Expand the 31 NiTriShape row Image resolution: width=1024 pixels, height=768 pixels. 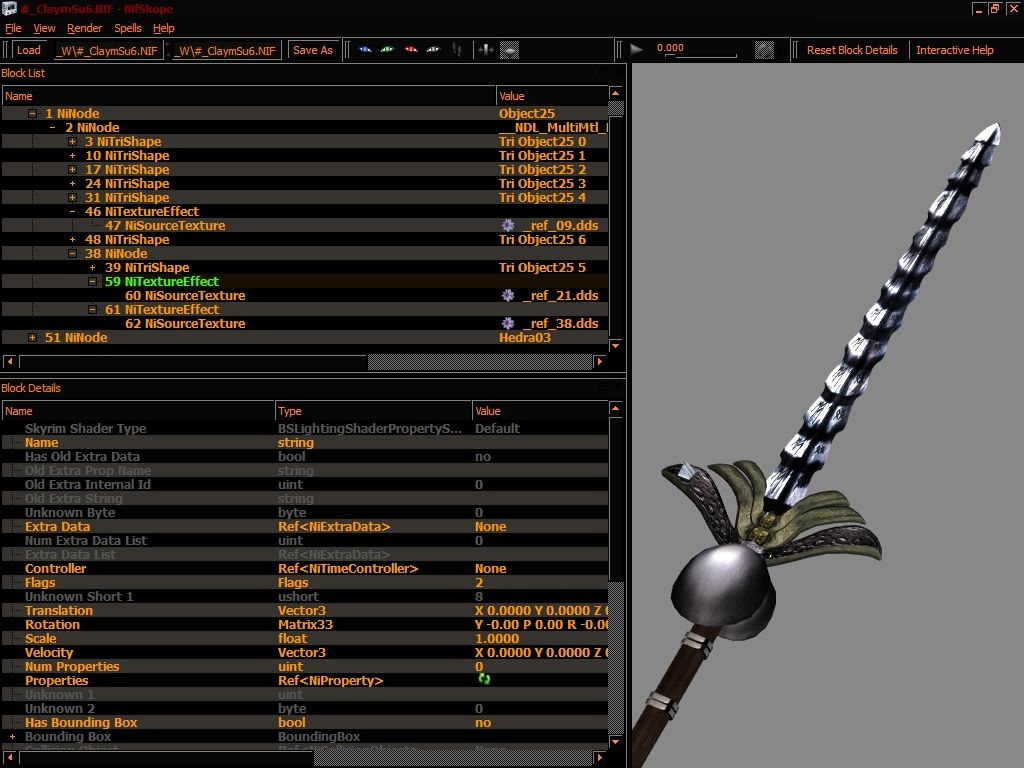tap(72, 198)
